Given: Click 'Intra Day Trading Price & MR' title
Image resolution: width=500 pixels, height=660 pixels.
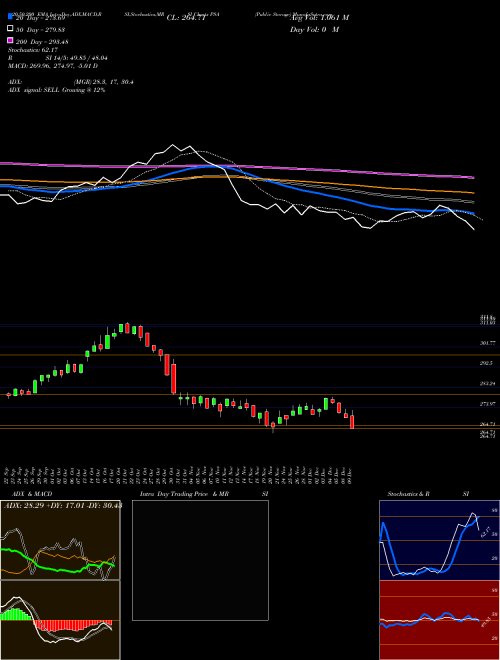Looking at the screenshot, I should pos(184,494).
